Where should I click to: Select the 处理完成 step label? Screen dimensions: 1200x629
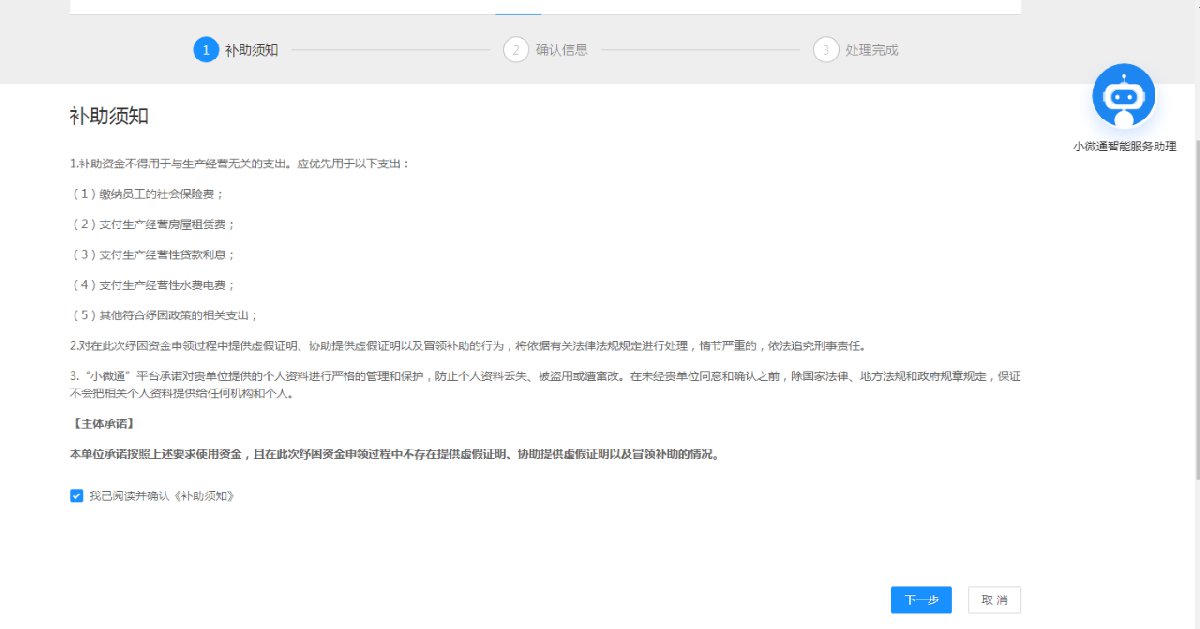pos(871,50)
